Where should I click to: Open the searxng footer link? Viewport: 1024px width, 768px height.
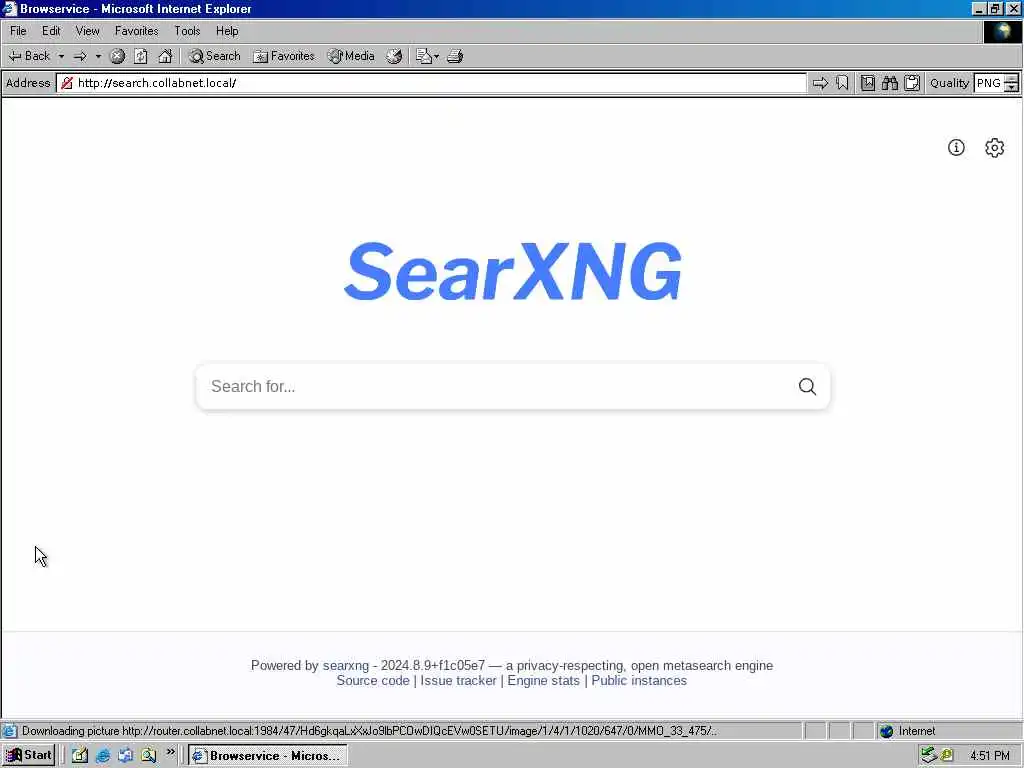click(345, 665)
